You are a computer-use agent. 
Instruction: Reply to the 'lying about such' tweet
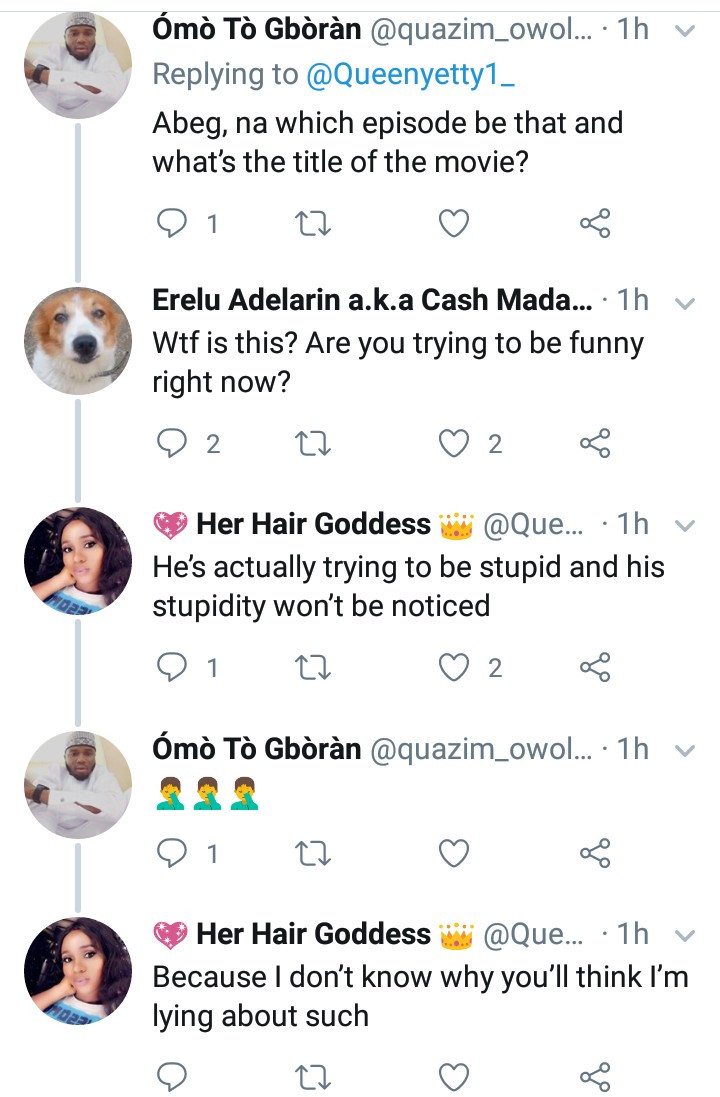(174, 1076)
